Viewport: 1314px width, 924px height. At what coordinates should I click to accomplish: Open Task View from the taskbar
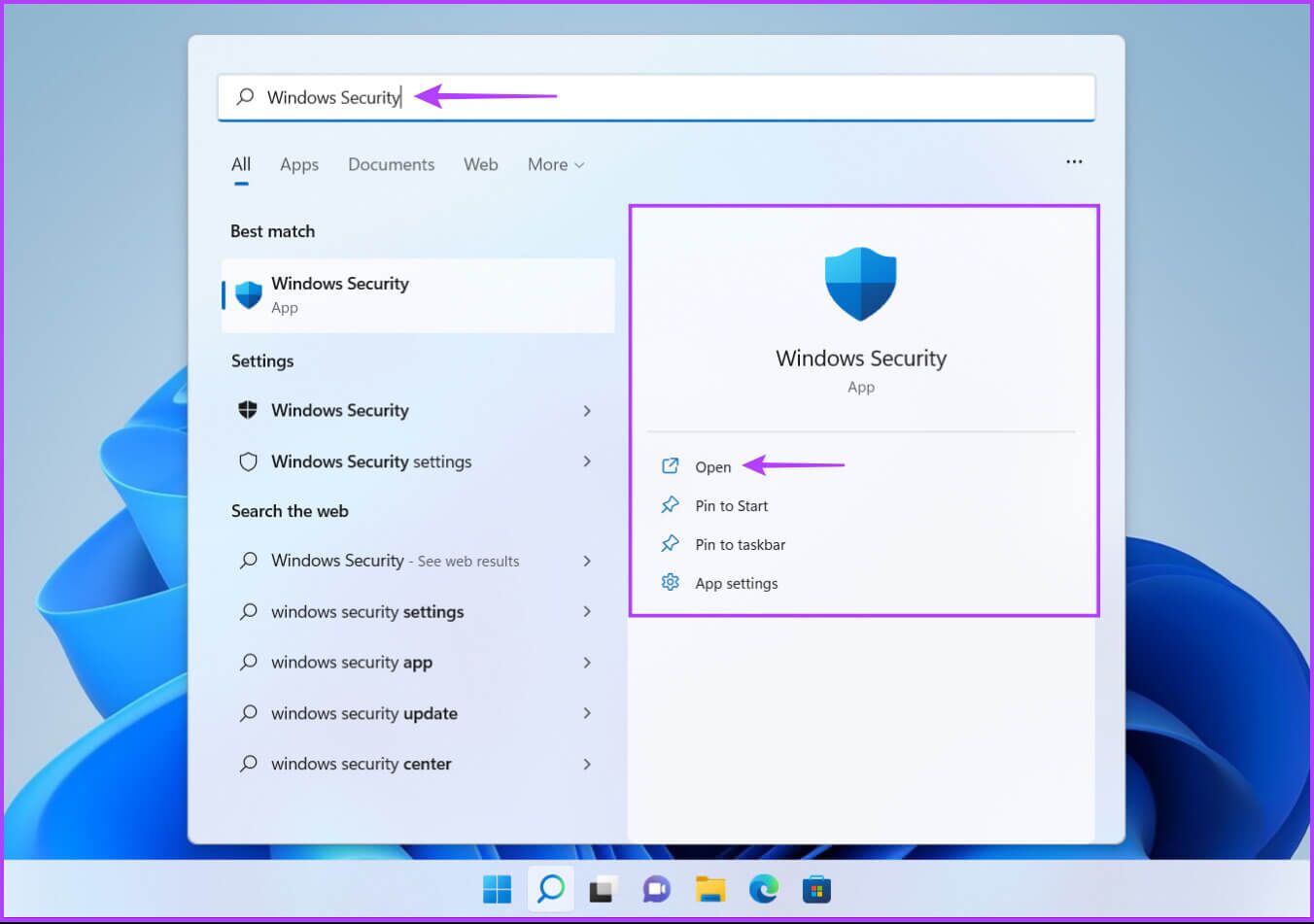[x=603, y=889]
